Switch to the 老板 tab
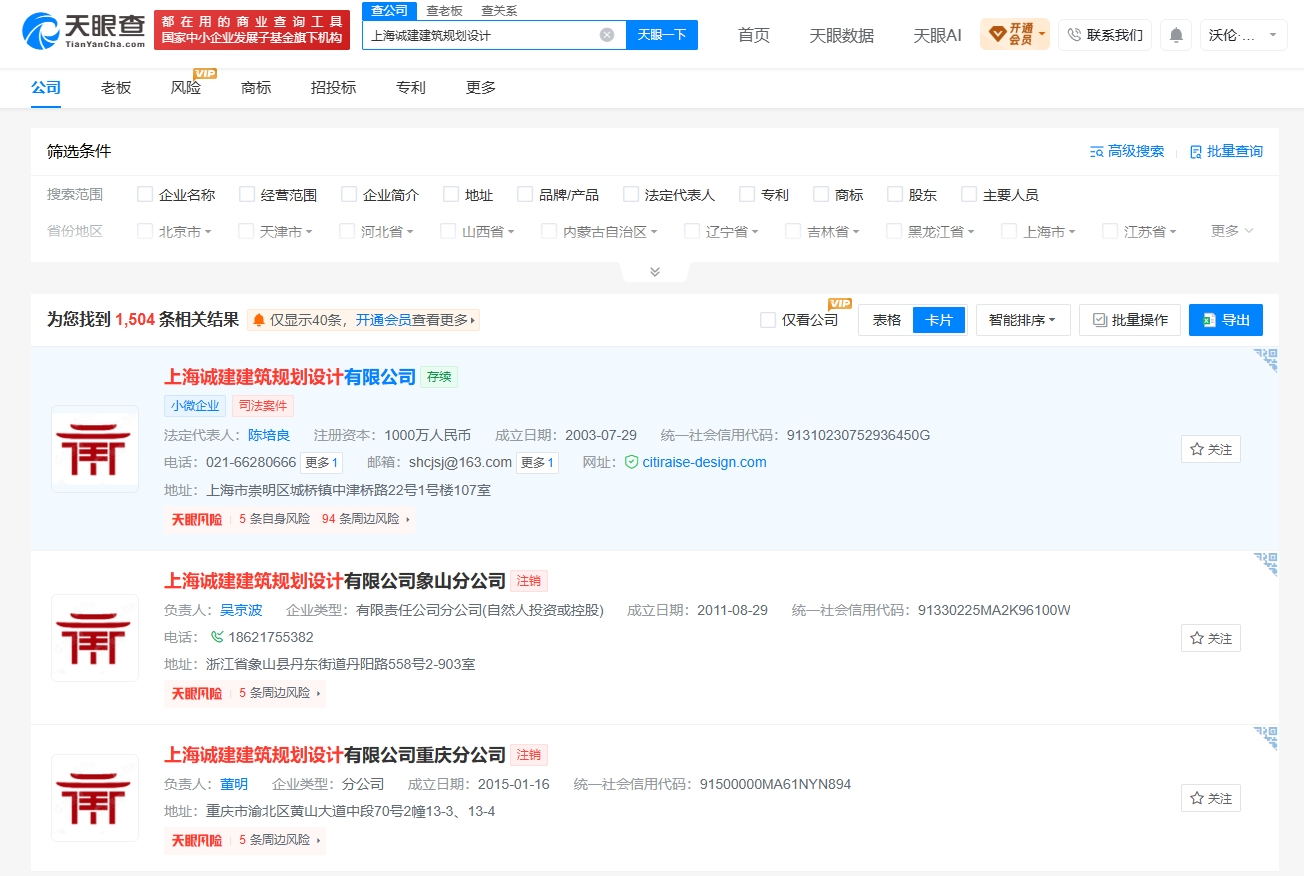 [x=116, y=87]
